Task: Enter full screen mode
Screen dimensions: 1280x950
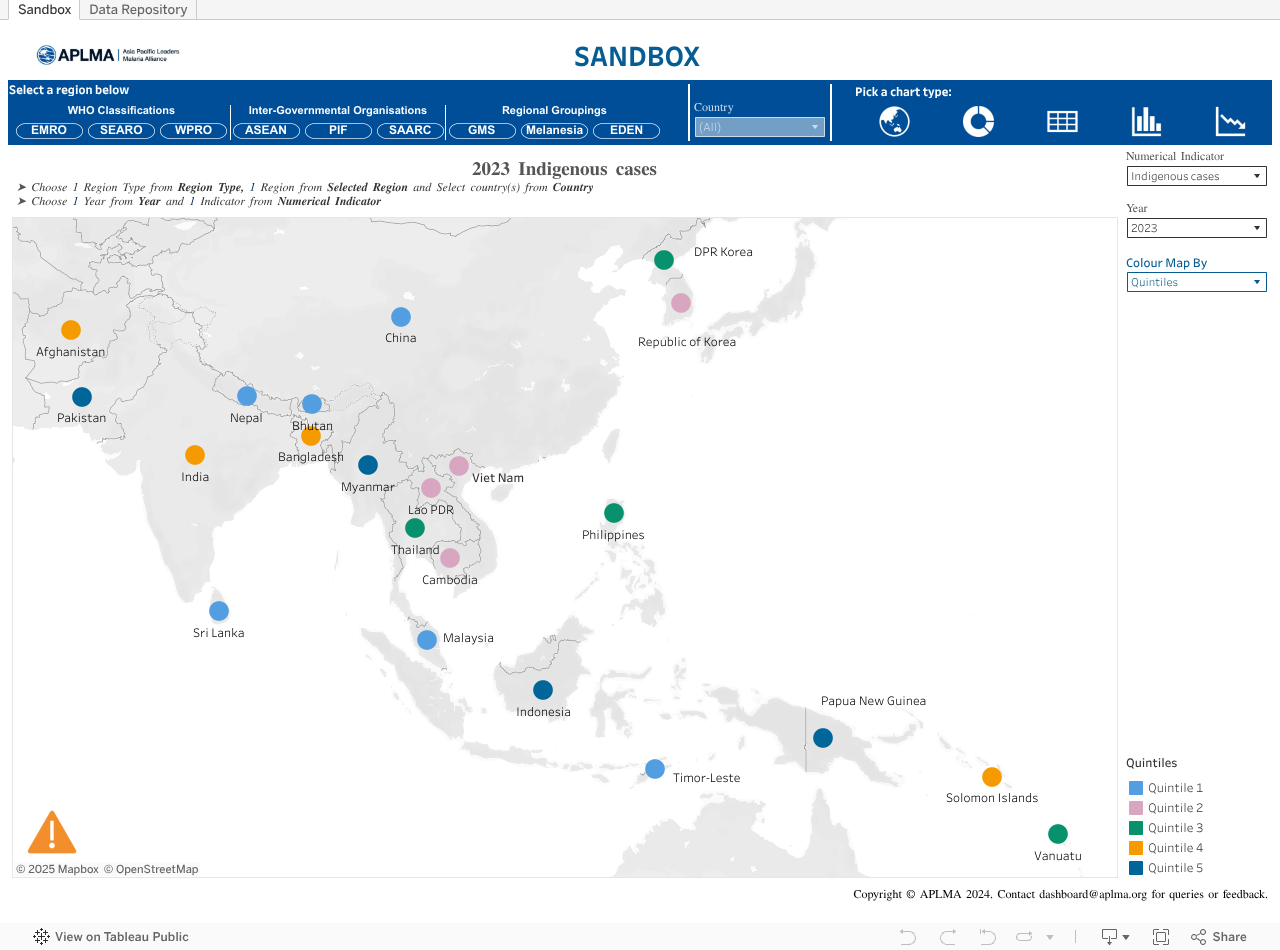Action: [x=1161, y=937]
